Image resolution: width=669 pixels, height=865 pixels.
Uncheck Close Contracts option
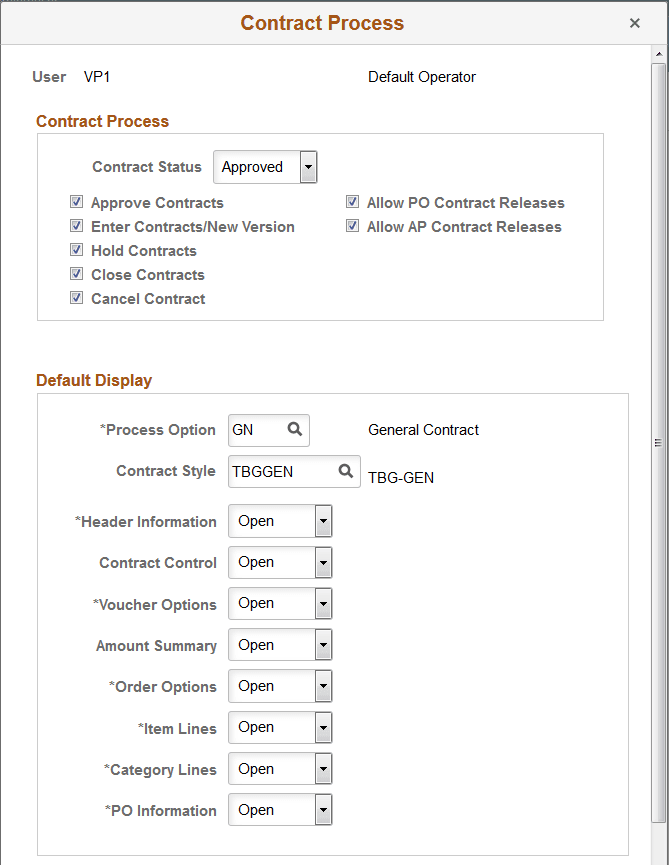point(77,274)
